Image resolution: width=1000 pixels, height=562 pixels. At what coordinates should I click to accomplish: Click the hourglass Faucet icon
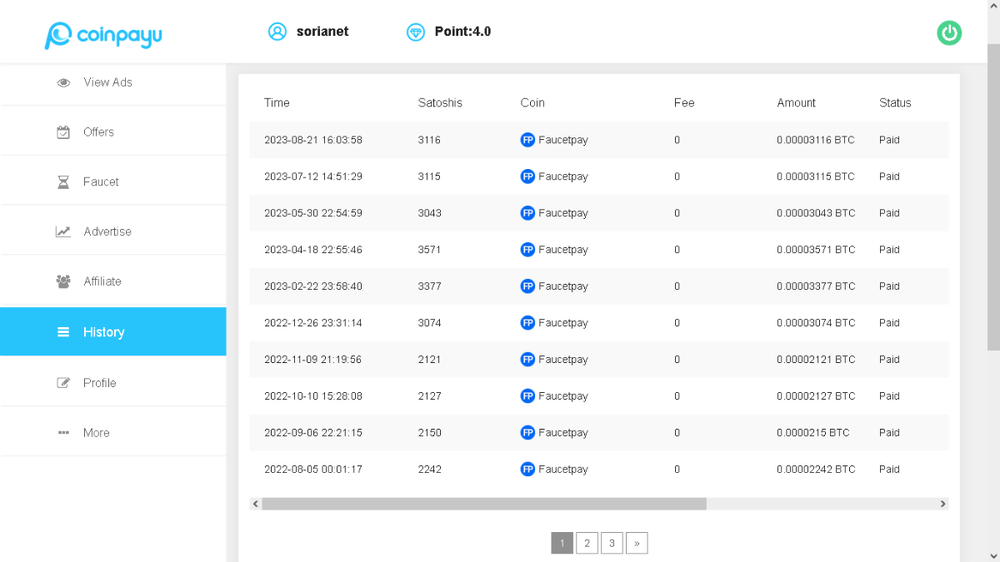[x=63, y=182]
